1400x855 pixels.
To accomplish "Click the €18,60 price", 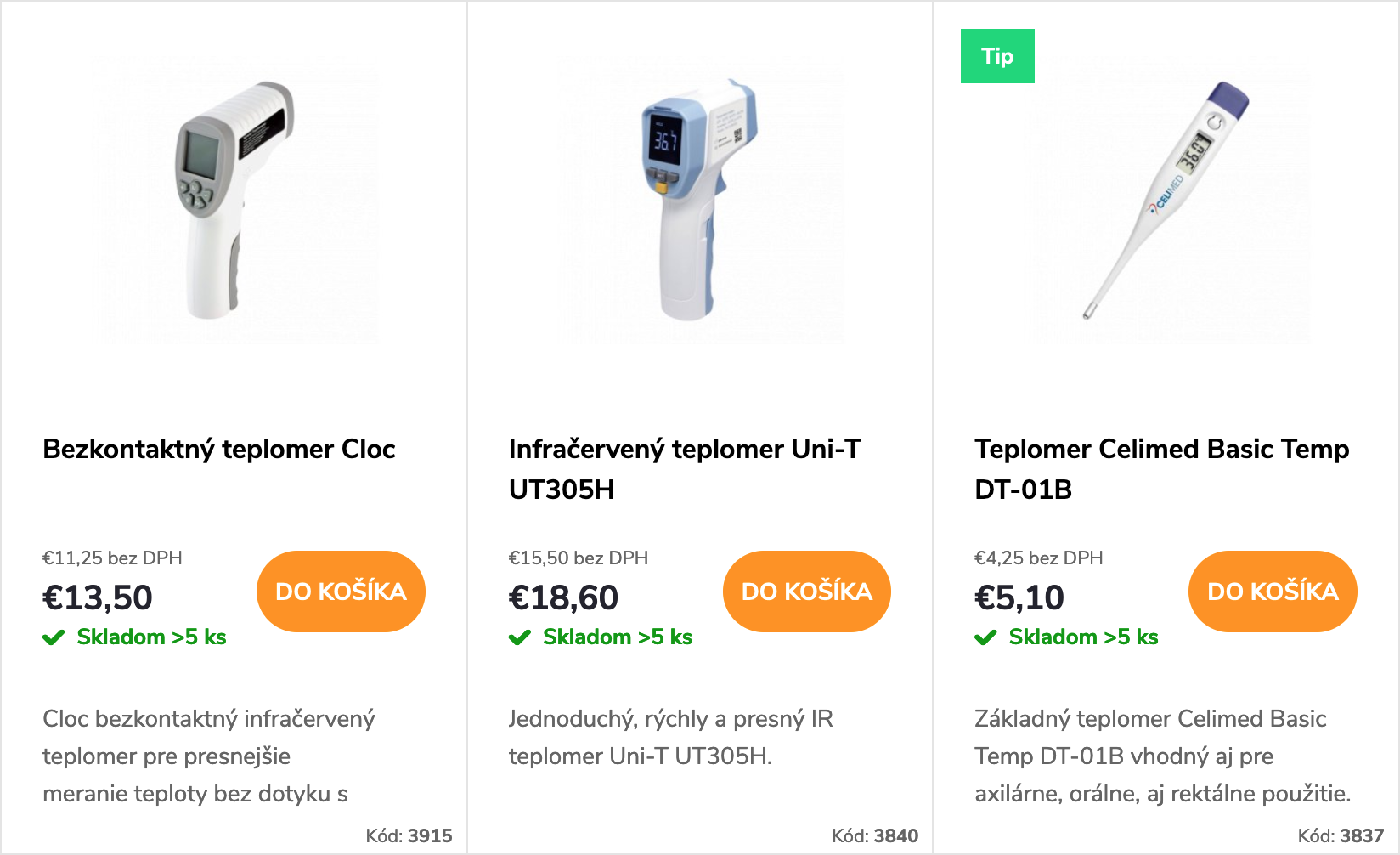I will (x=563, y=597).
